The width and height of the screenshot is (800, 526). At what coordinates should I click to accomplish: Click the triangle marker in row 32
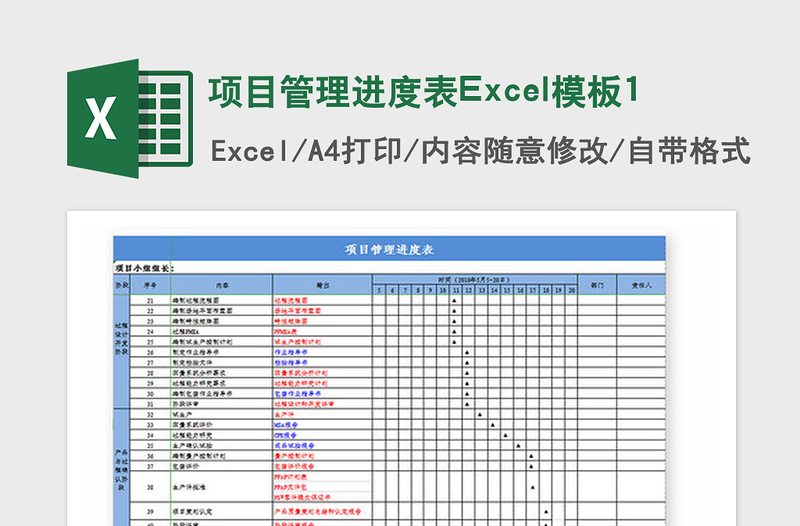tap(480, 414)
